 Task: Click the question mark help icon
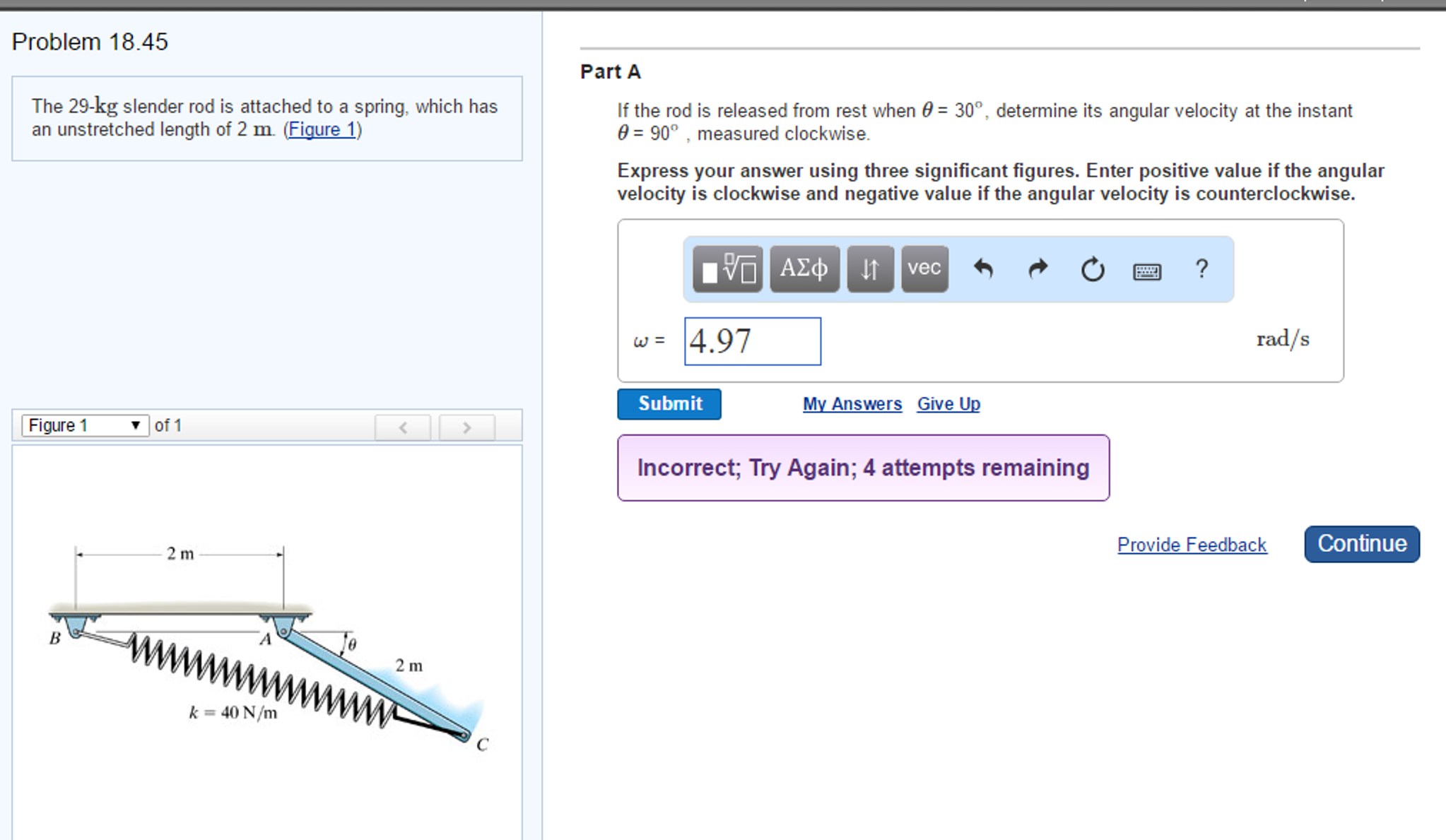[x=1201, y=269]
